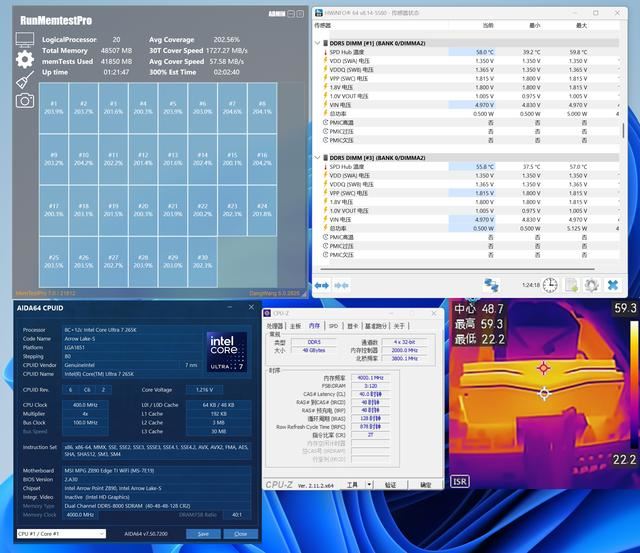Select memory test tile #16
Viewport: 640px width, 553px height.
point(262,159)
